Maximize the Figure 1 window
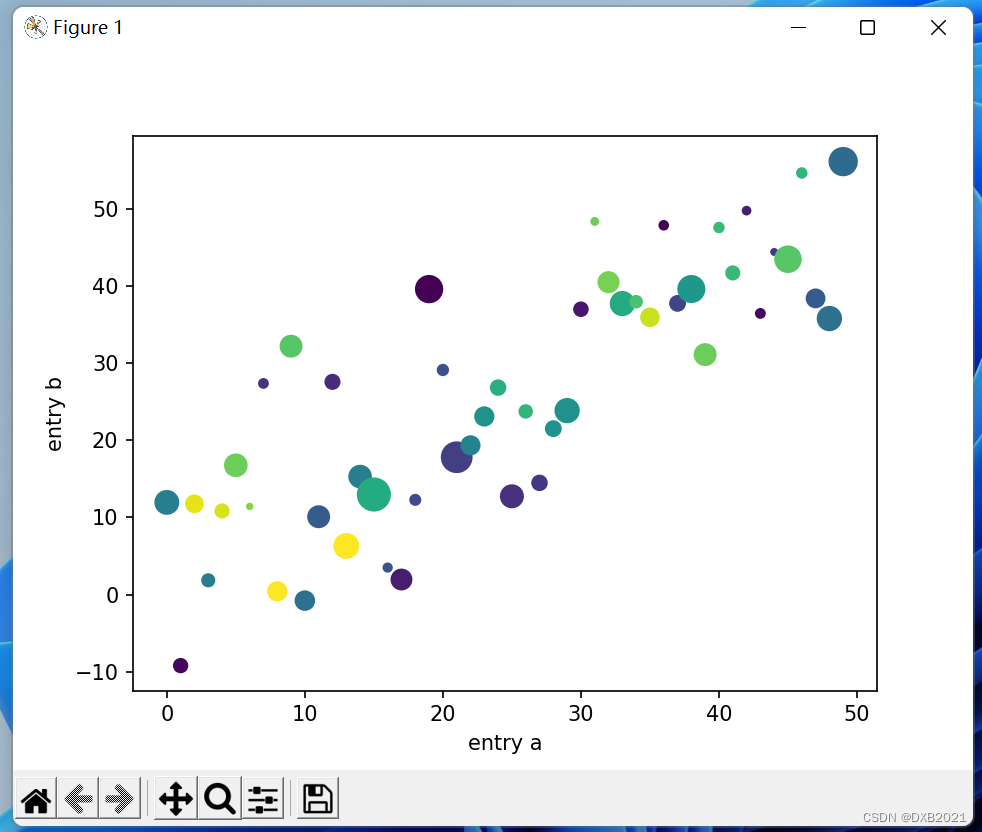Screen dimensions: 982x832 (x=866, y=27)
